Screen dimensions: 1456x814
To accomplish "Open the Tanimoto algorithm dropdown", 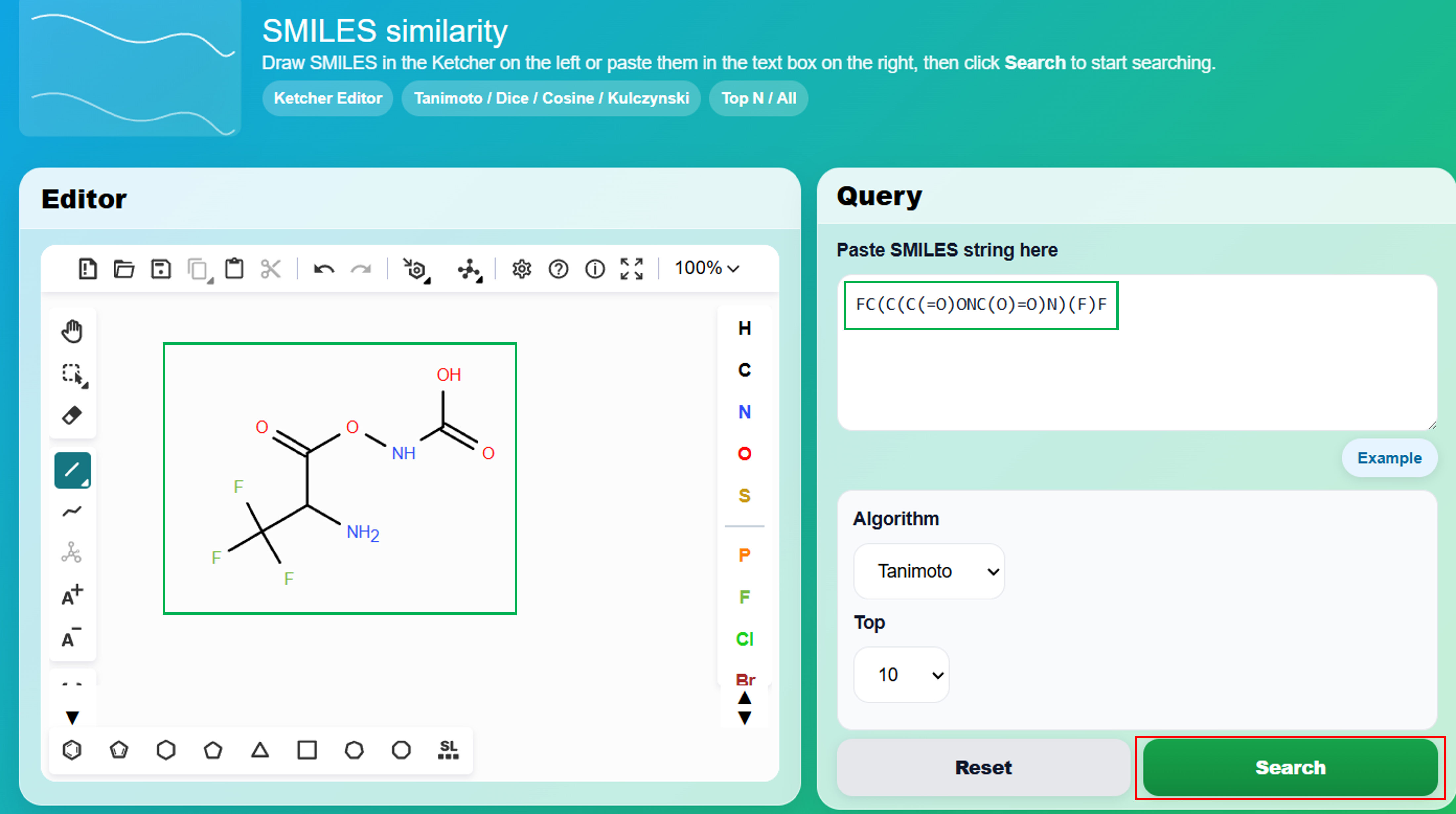I will click(x=929, y=571).
